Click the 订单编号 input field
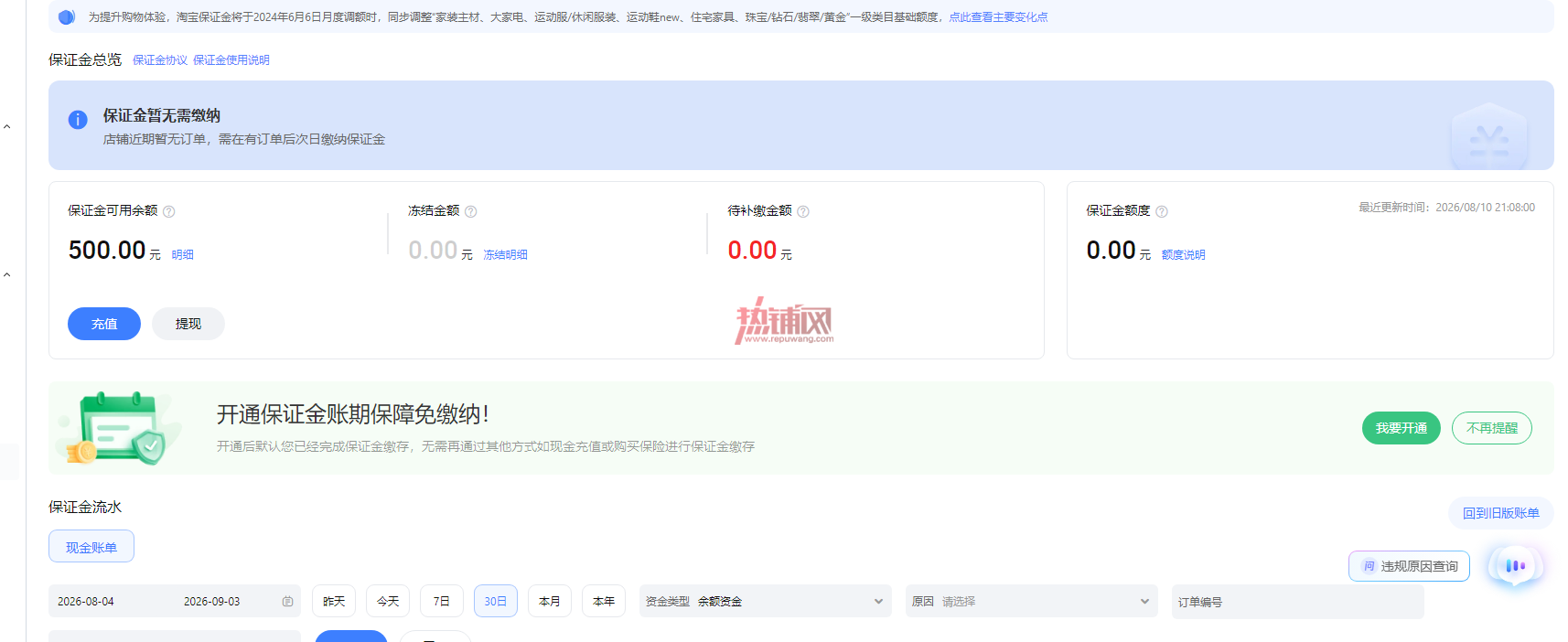The height and width of the screenshot is (642, 1568). (1298, 602)
